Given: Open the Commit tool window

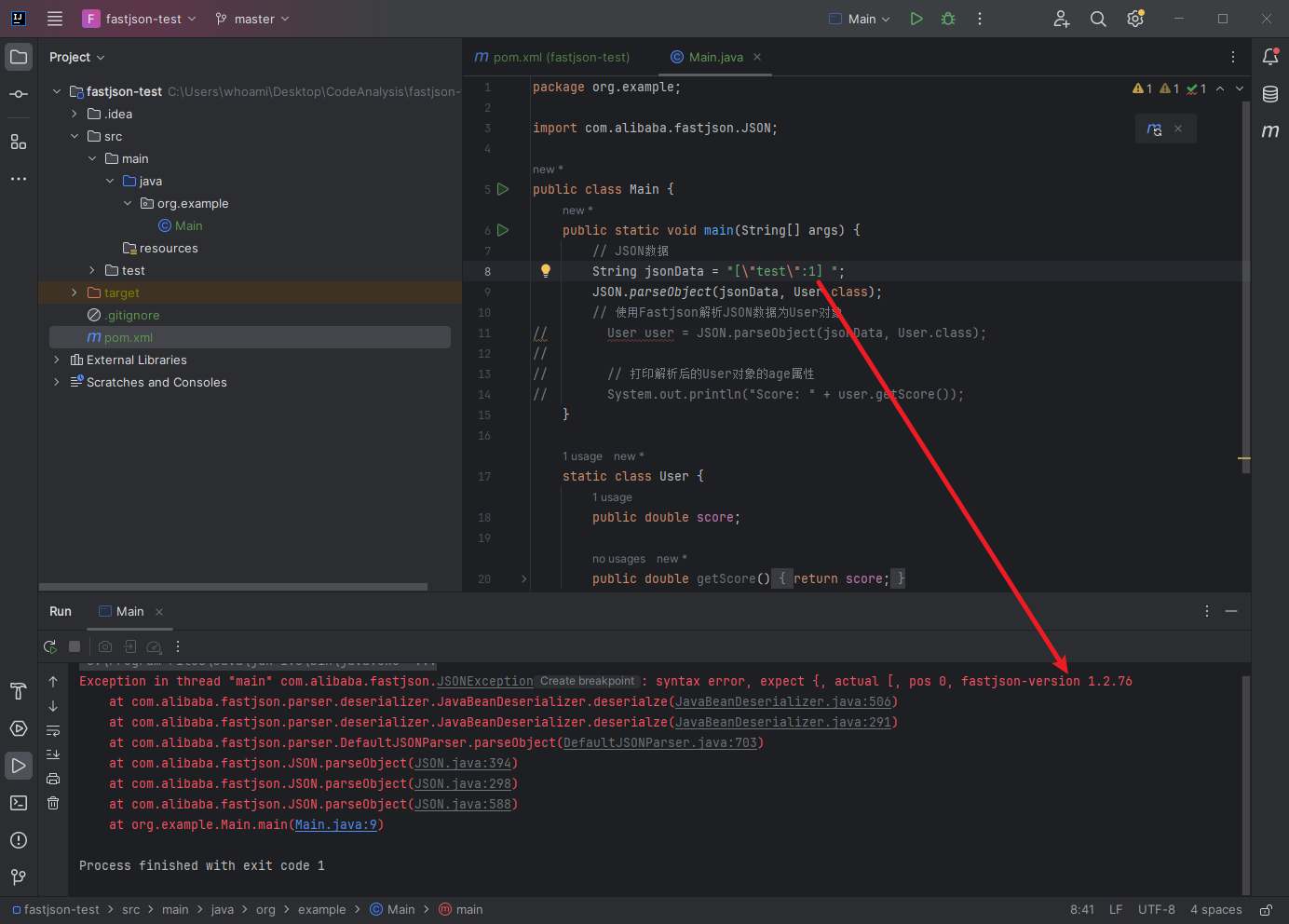Looking at the screenshot, I should pos(19,94).
